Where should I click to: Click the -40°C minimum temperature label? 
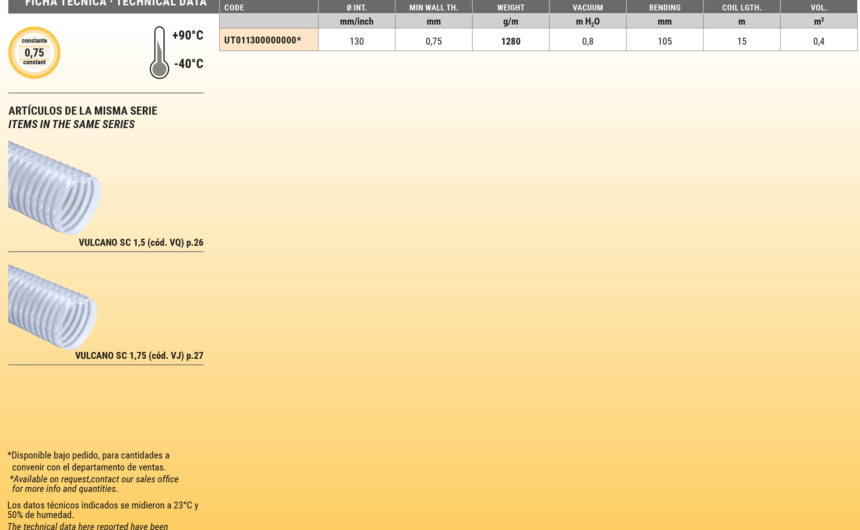tap(188, 64)
